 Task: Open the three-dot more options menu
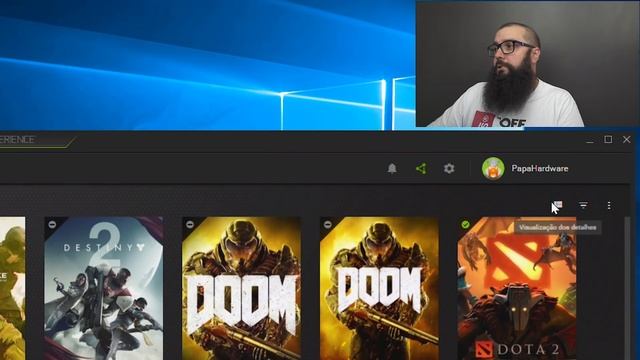coord(609,205)
